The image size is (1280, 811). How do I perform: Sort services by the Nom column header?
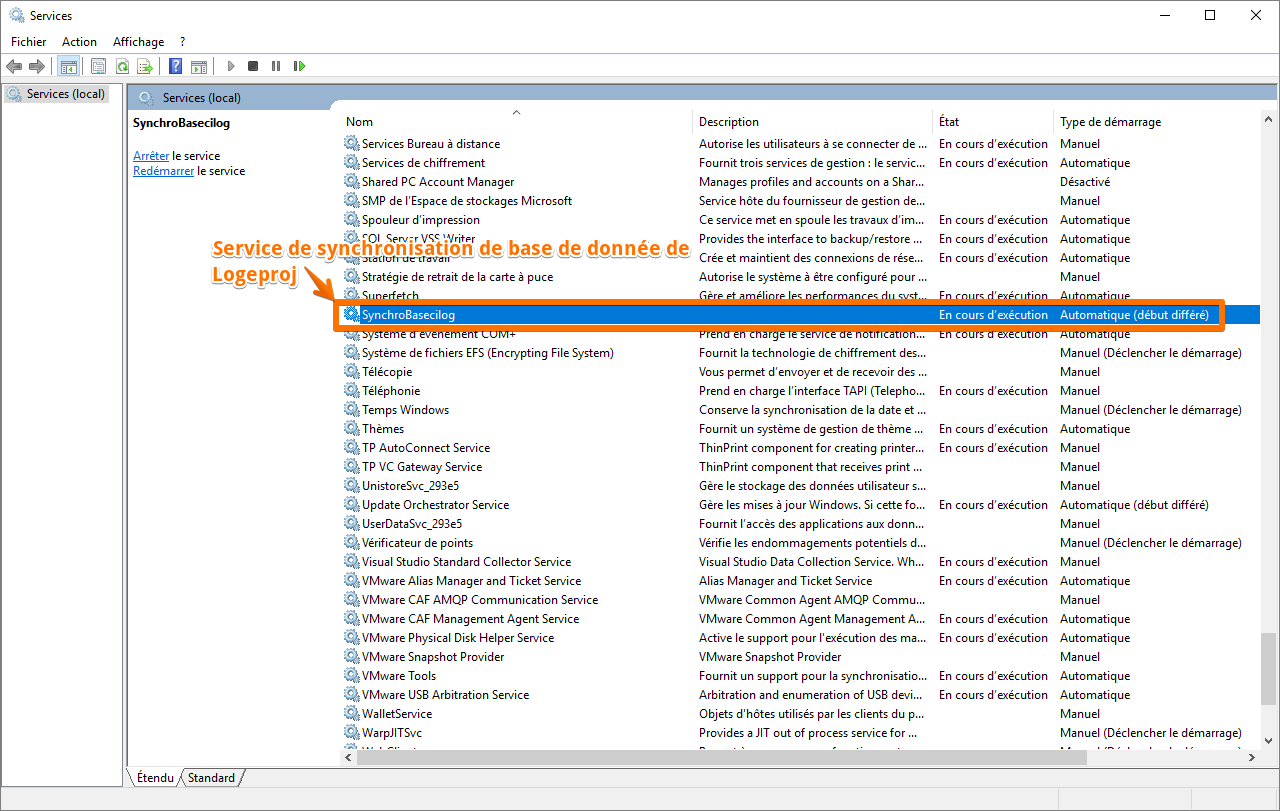tap(360, 122)
